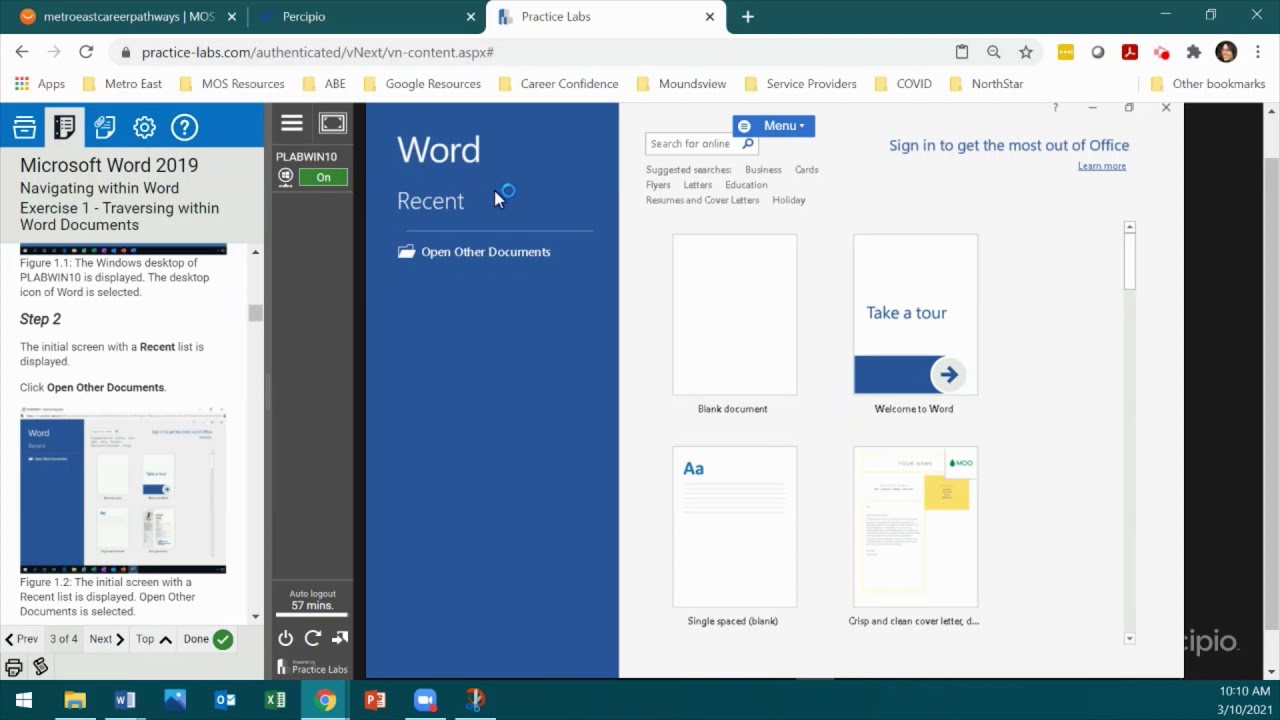Go to previous step with Prev
1280x720 pixels.
(x=21, y=639)
